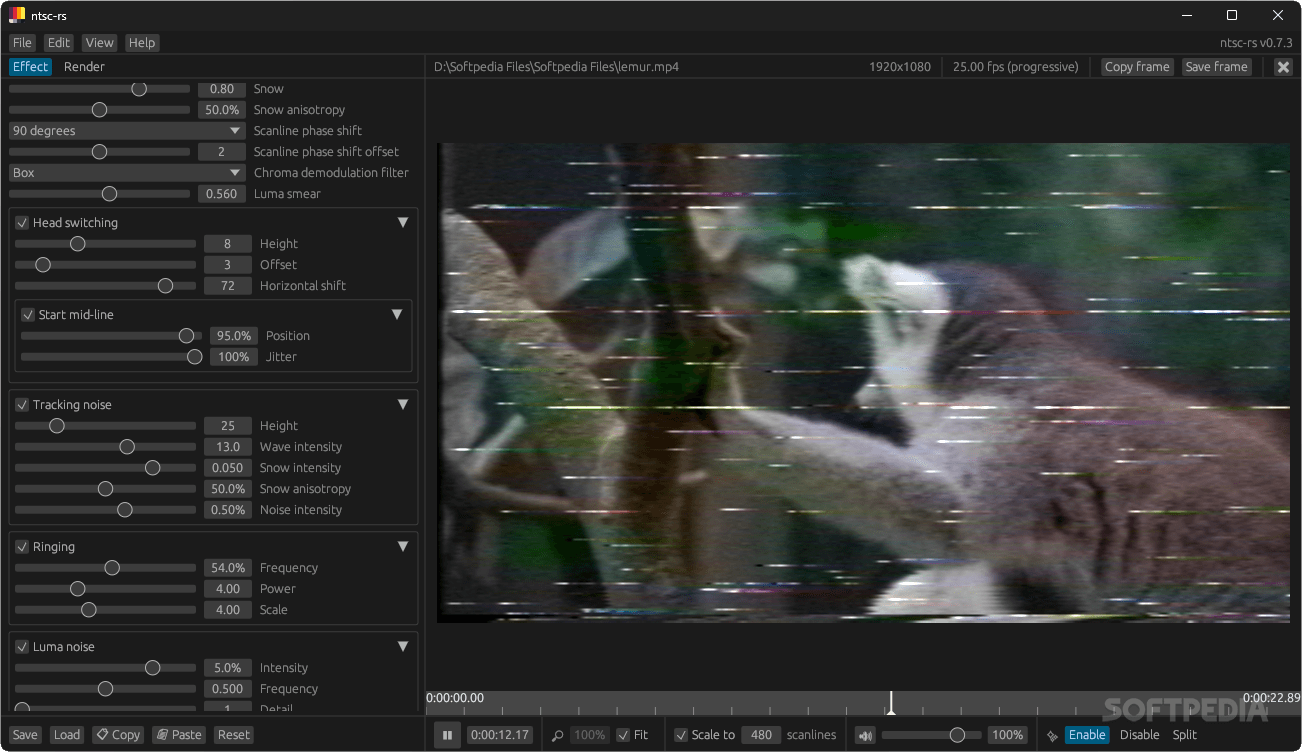Click the Ringing Frequency value 54.0%
Screen dimensions: 1302x752
click(x=228, y=568)
